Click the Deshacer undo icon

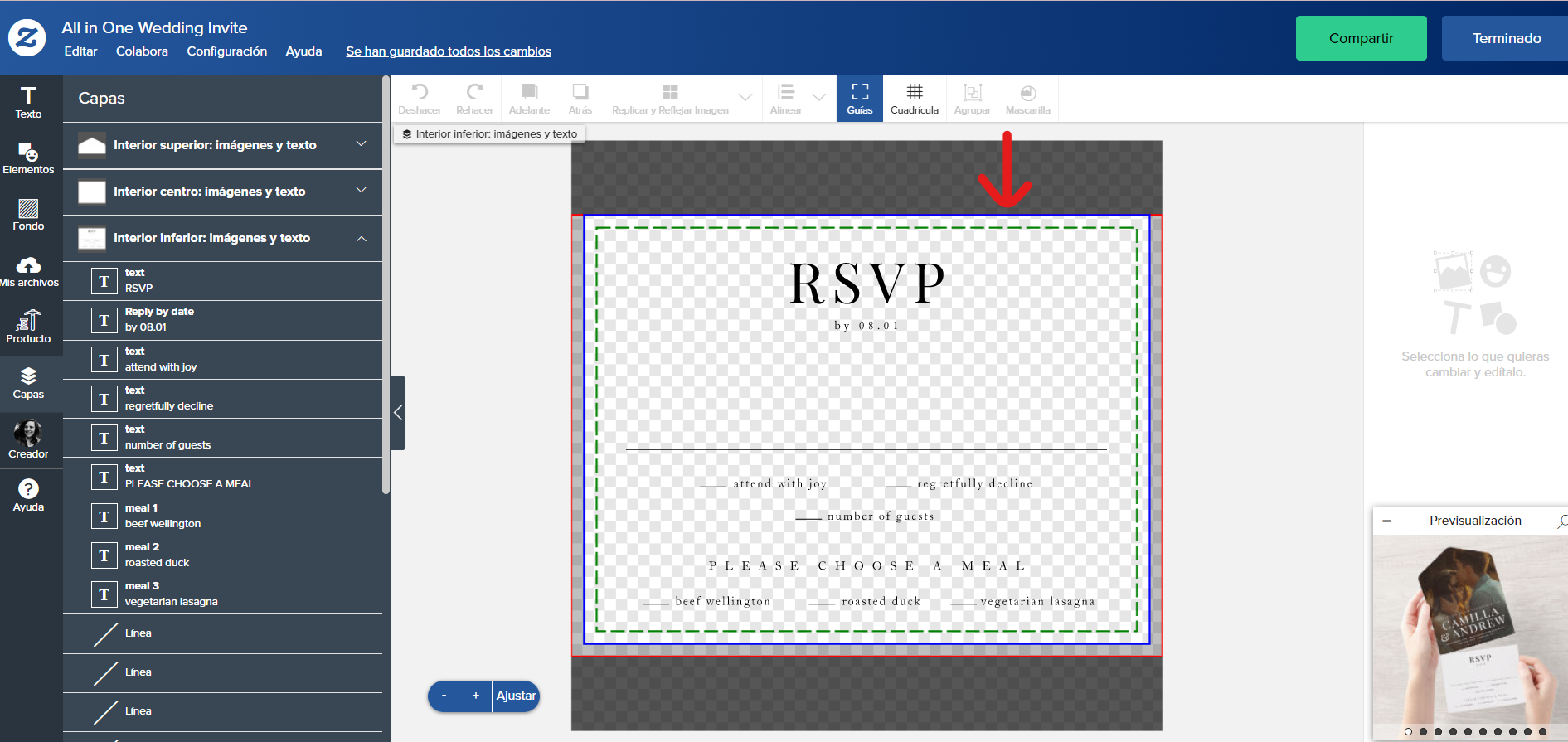click(420, 99)
